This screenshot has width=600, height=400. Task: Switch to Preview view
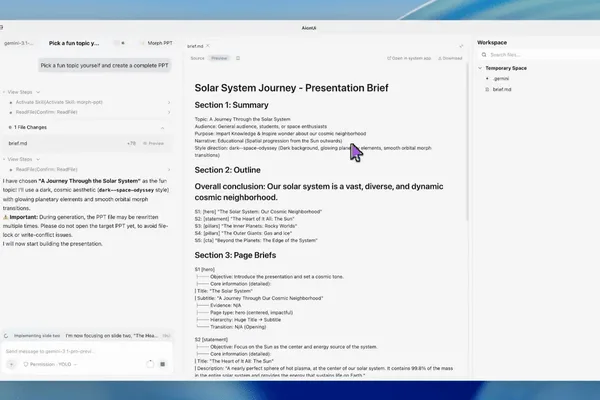[219, 58]
